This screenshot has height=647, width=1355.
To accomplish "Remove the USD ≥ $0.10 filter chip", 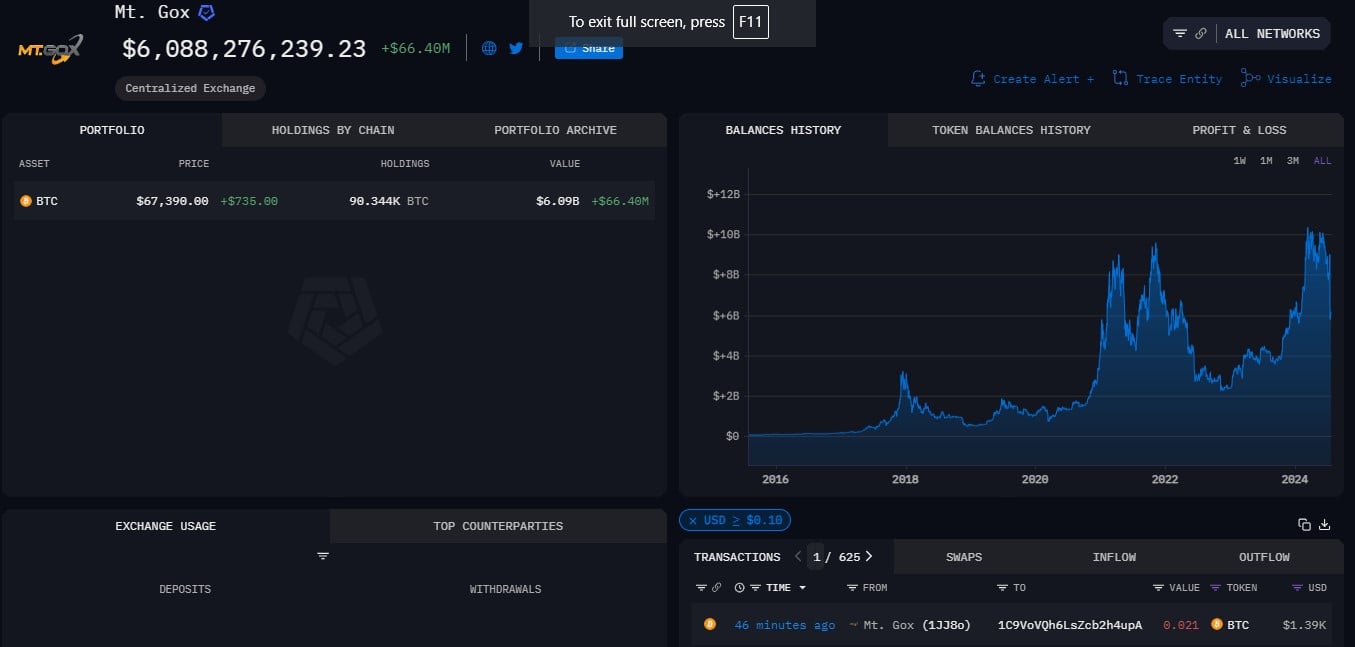I will coord(693,520).
